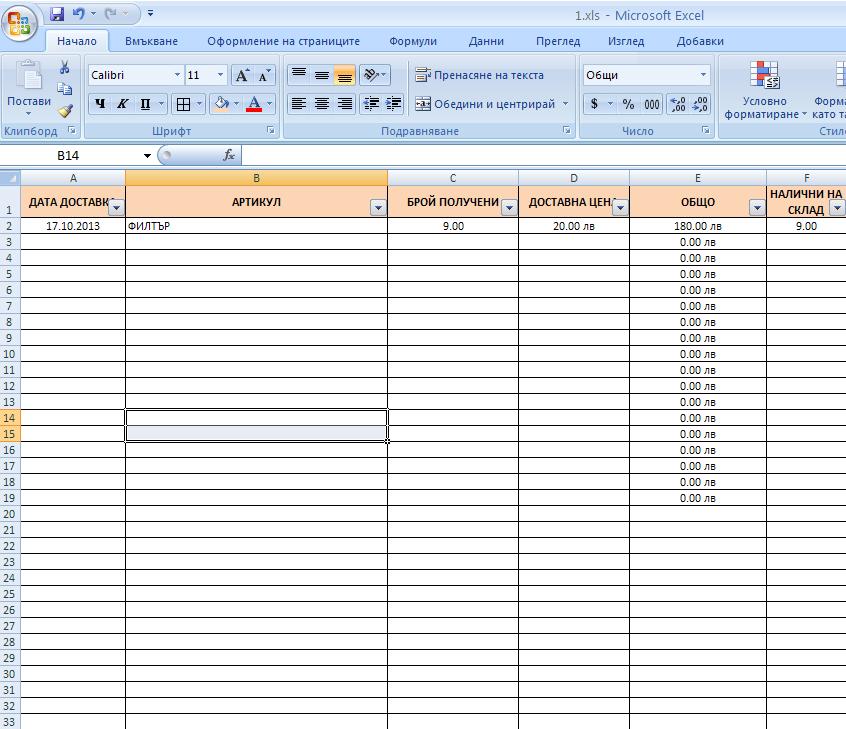Click the Save icon in quick access toolbar
This screenshot has width=846, height=729.
coord(57,14)
